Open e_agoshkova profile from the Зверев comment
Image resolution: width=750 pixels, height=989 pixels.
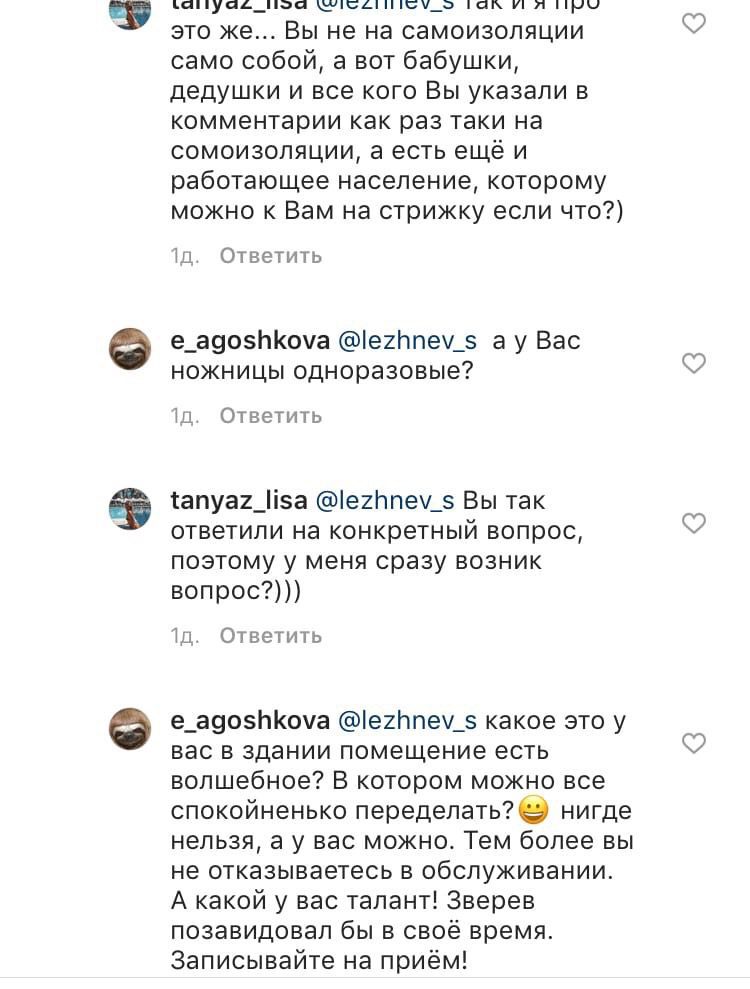click(x=250, y=721)
